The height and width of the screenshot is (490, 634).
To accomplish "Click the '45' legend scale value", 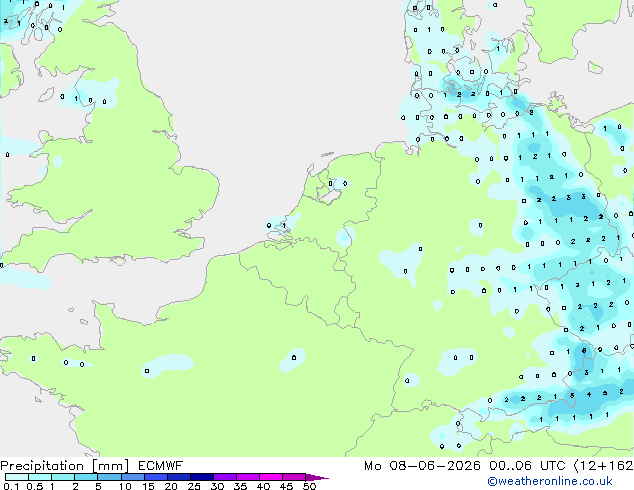I will point(286,486).
